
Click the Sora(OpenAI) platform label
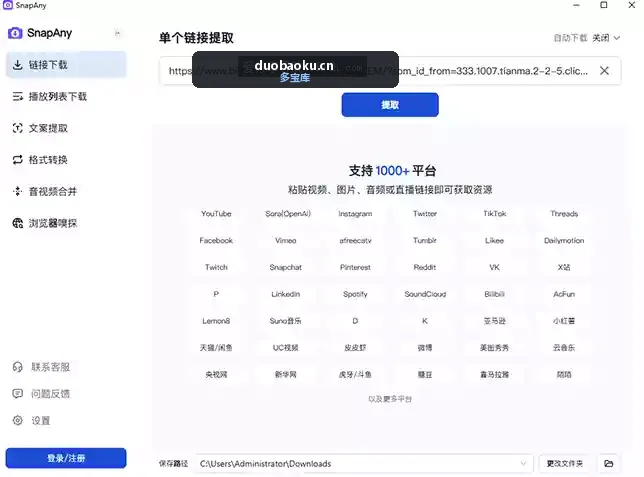(x=288, y=214)
